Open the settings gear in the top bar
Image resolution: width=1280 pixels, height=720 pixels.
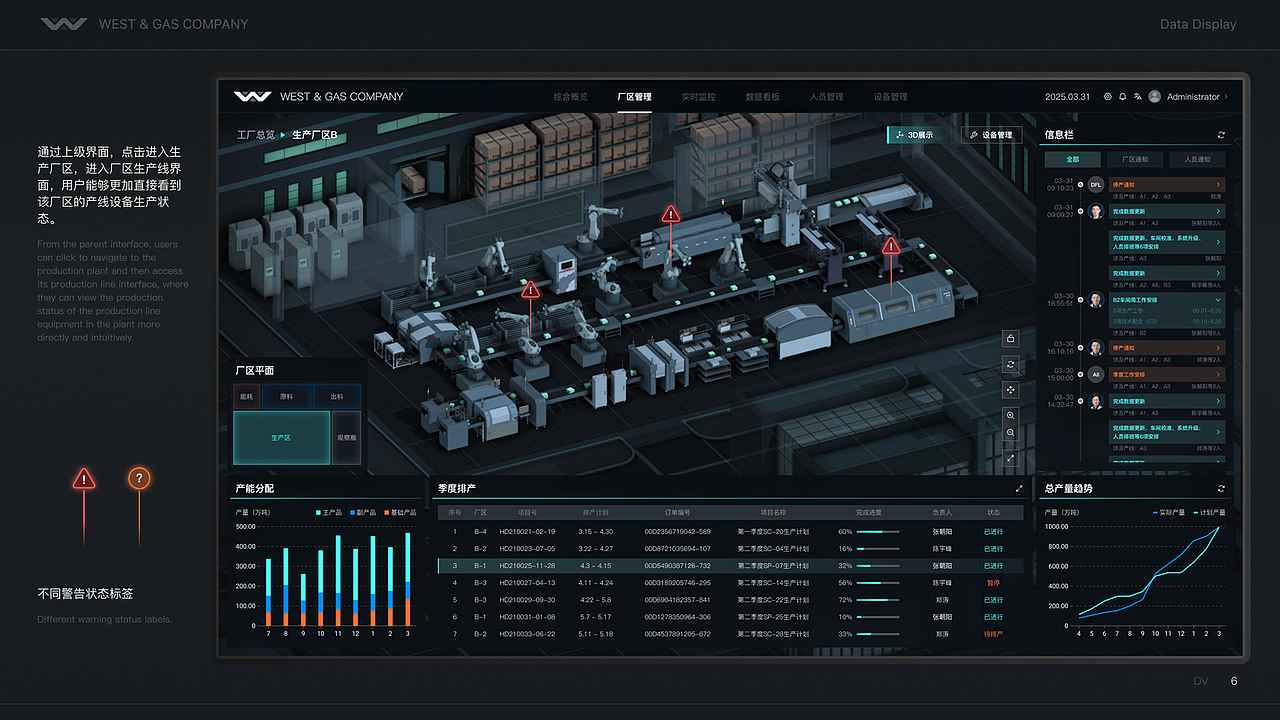[x=1107, y=97]
